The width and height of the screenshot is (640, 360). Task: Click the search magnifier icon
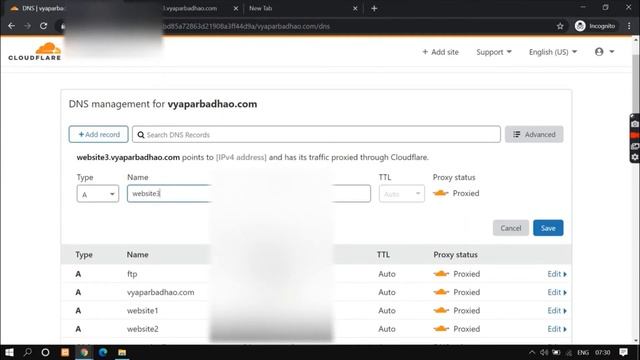coord(141,135)
